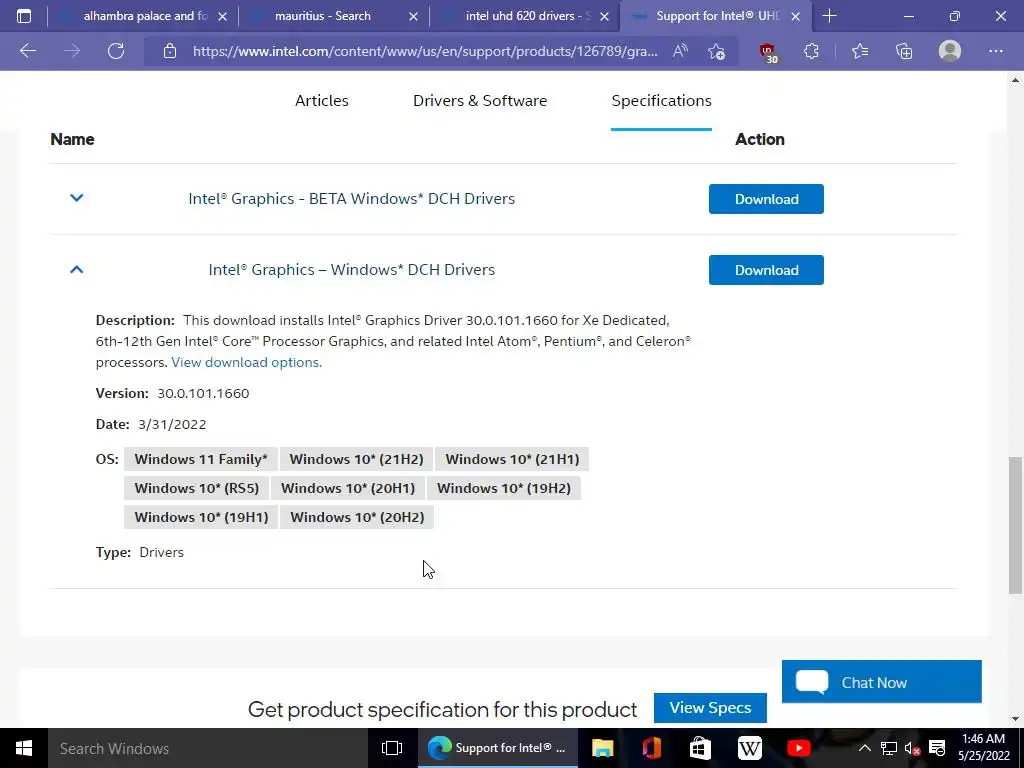This screenshot has height=768, width=1024.
Task: Open Task View on the taskbar
Action: [392, 748]
